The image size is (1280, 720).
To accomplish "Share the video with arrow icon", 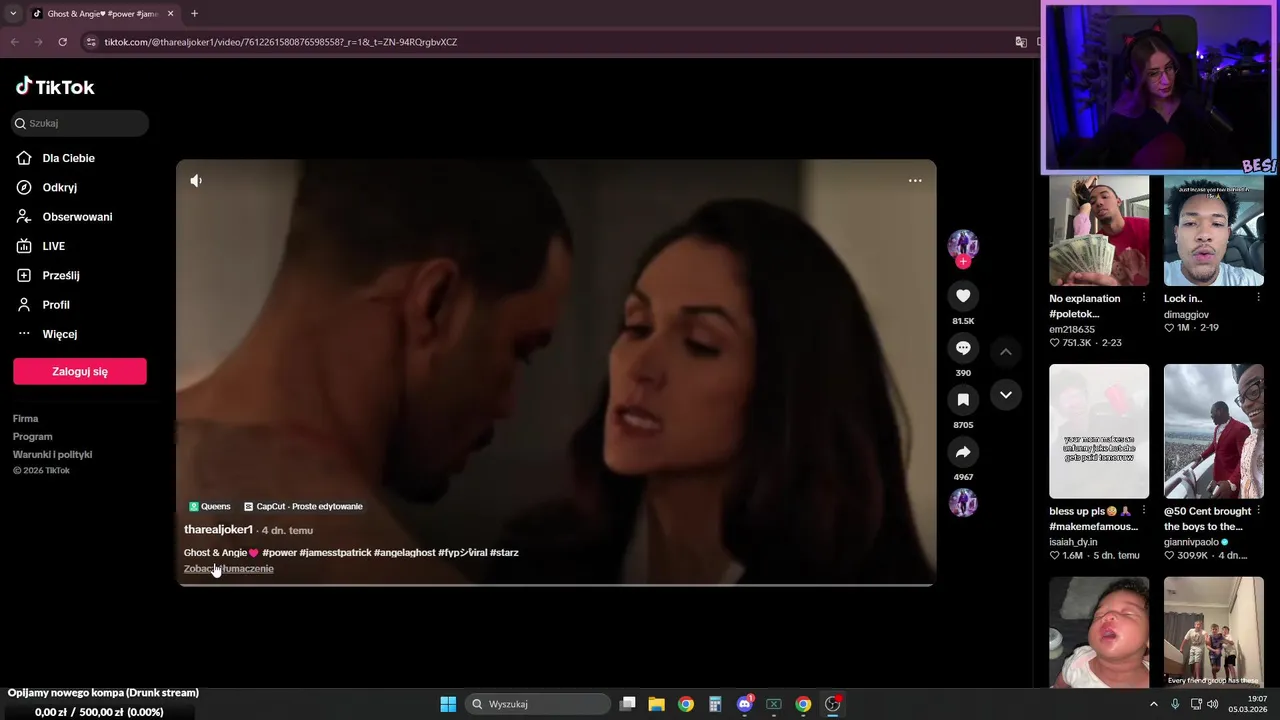I will coord(963,452).
